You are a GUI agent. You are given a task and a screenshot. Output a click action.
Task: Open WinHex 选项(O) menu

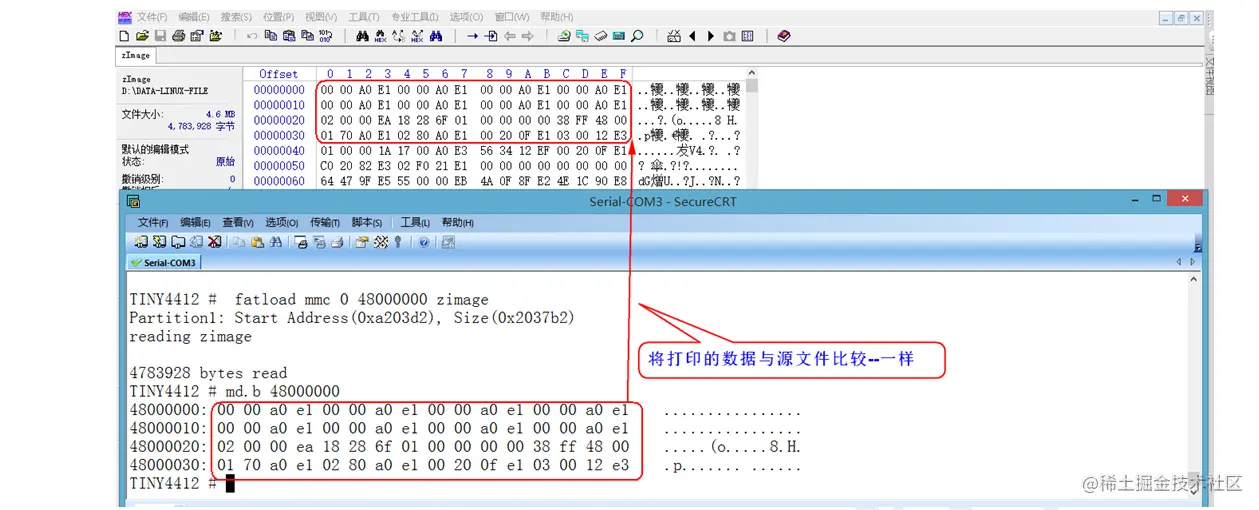tap(466, 17)
